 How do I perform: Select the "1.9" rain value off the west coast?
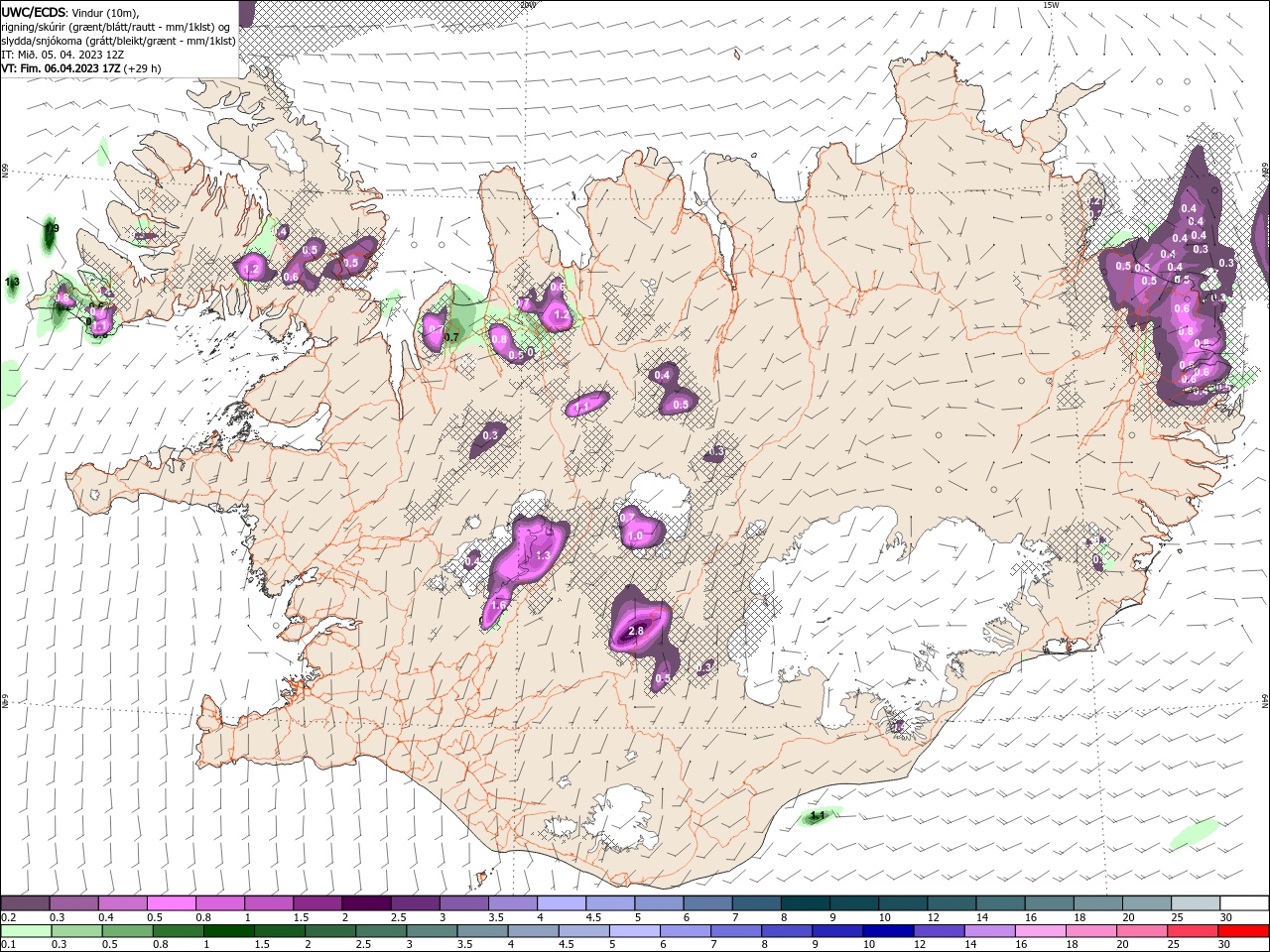pyautogui.click(x=51, y=229)
